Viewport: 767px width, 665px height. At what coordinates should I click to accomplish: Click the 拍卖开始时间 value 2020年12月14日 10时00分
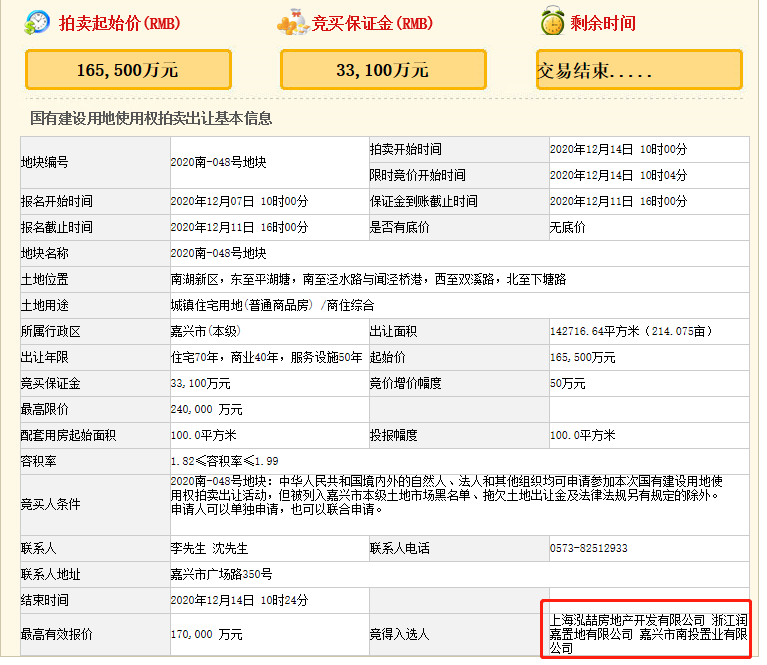pyautogui.click(x=618, y=149)
